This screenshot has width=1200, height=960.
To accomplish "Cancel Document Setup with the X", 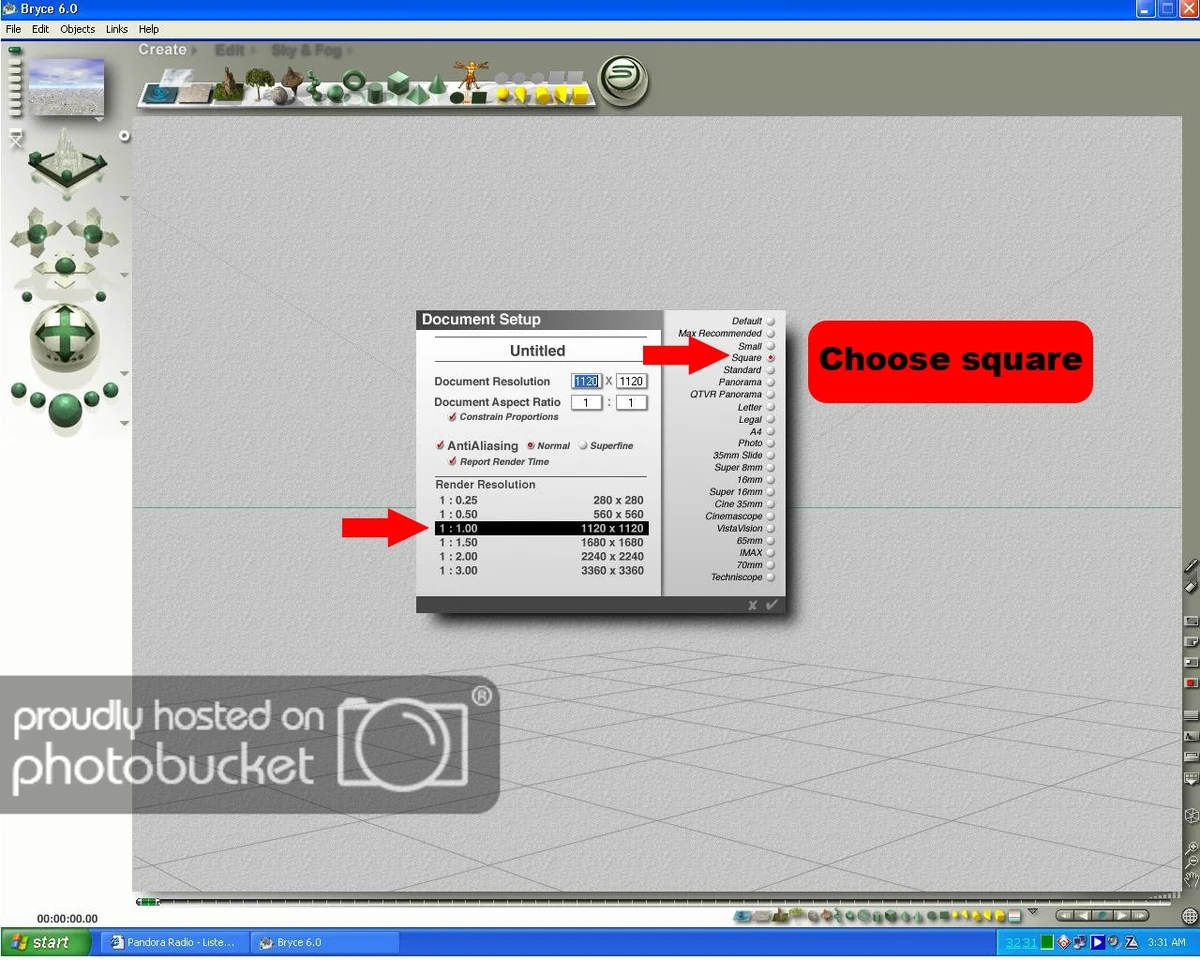I will click(753, 604).
